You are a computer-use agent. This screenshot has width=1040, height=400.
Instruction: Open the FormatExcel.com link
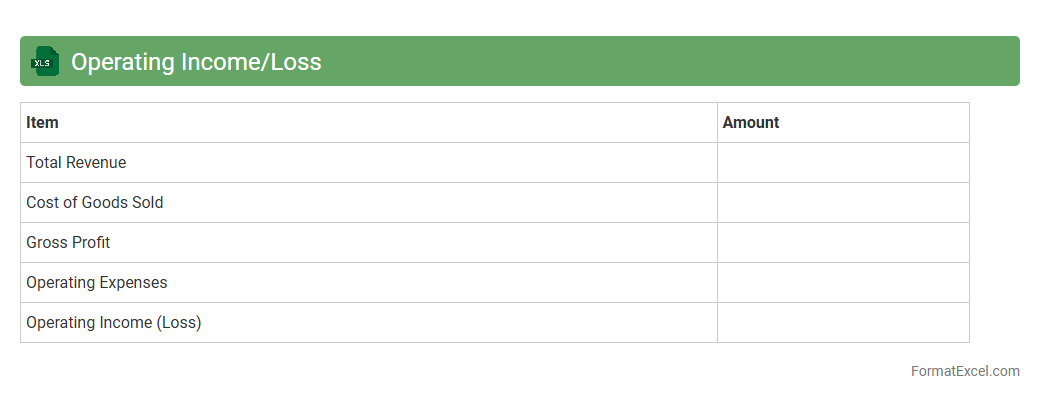point(964,371)
